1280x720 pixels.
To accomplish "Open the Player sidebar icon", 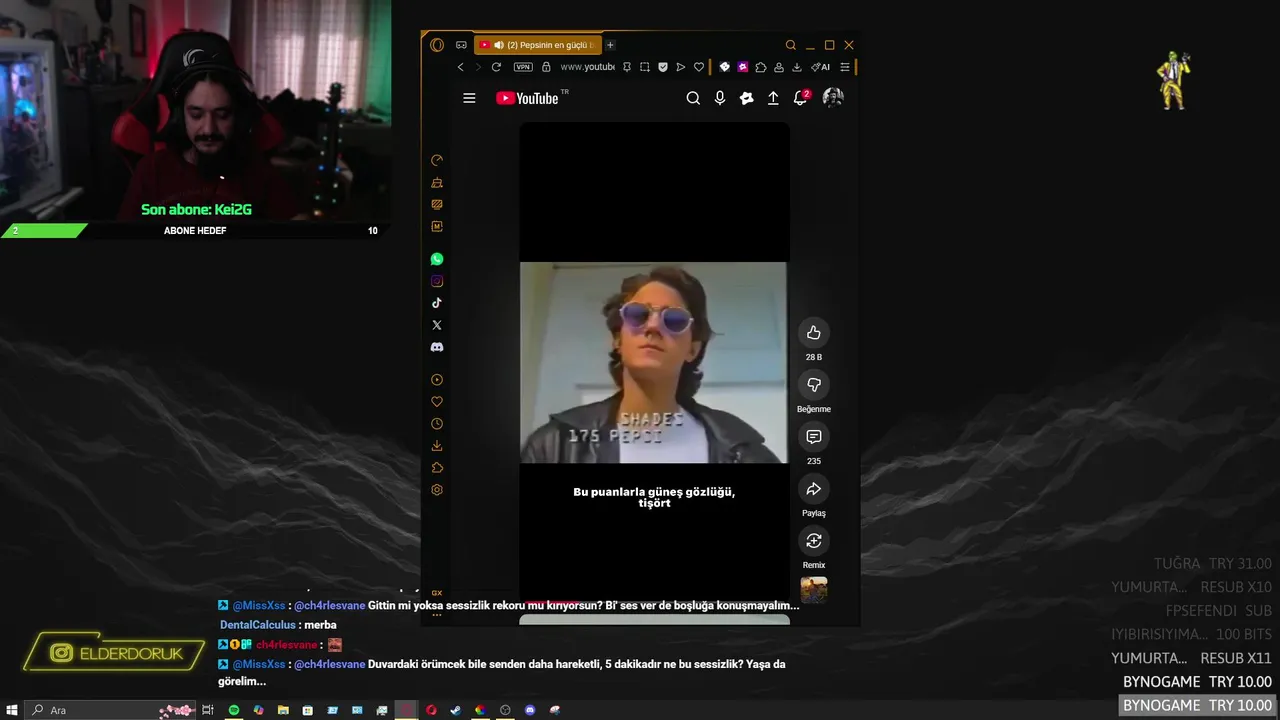I will coord(437,380).
